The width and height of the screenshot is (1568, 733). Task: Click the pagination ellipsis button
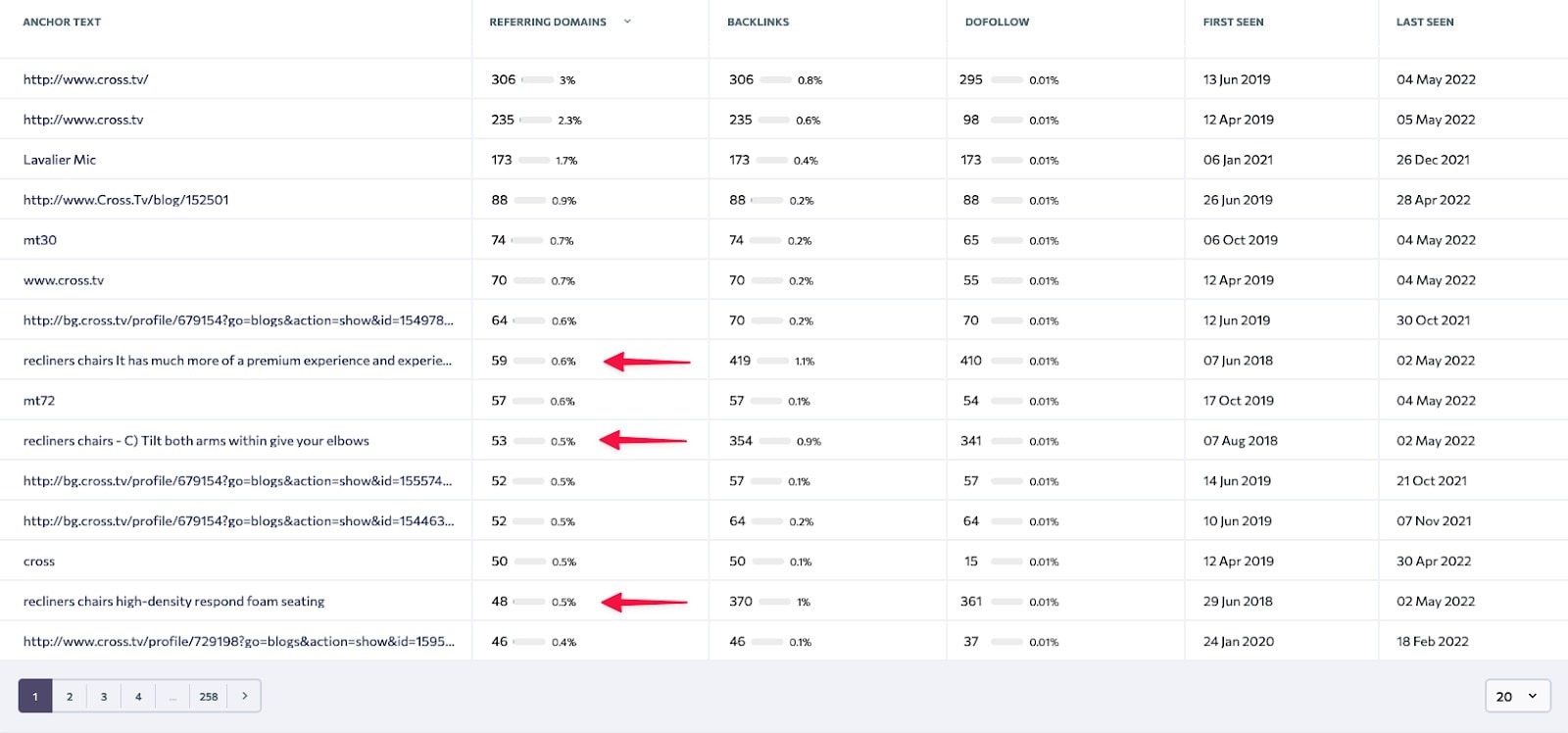click(172, 696)
